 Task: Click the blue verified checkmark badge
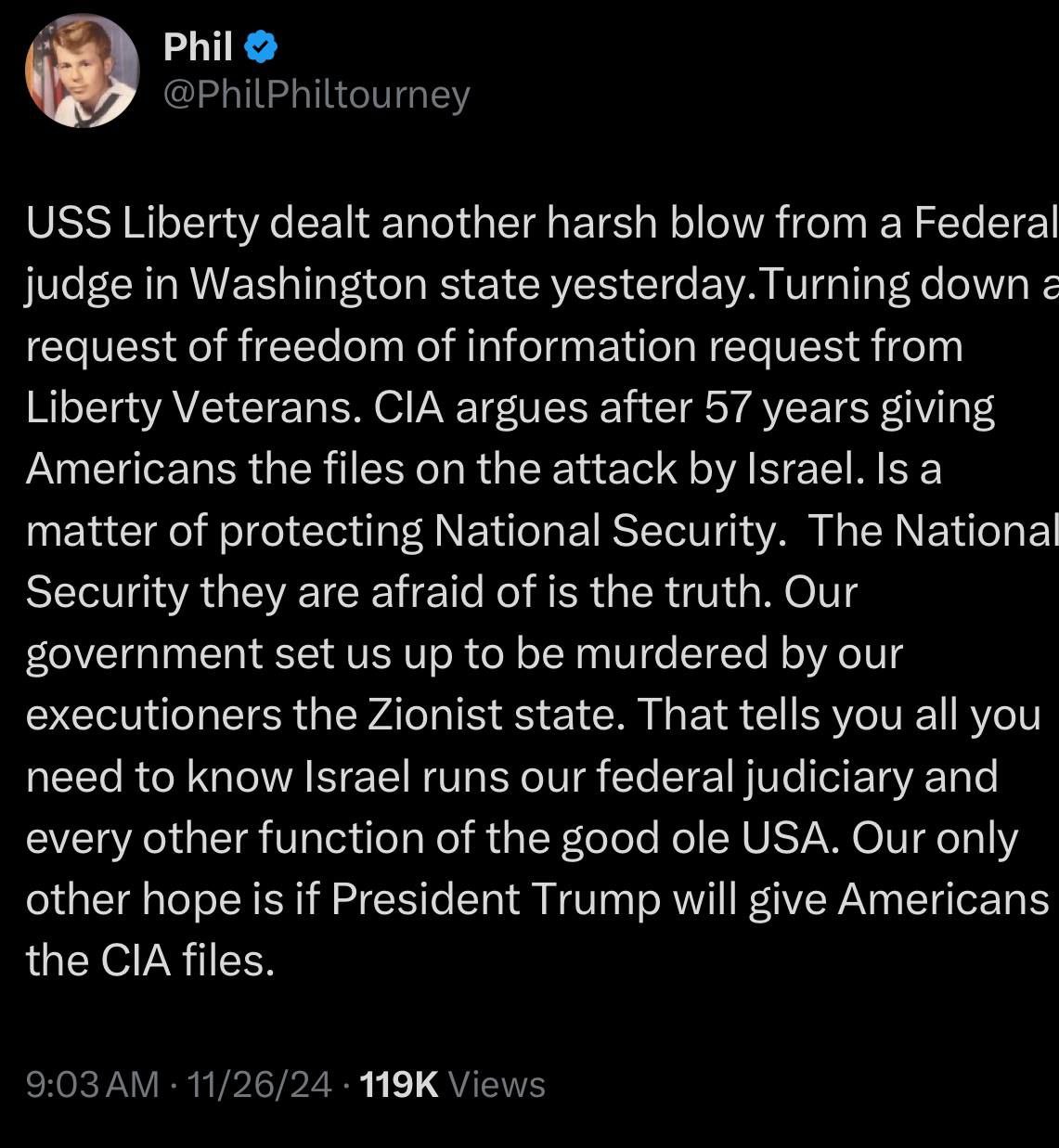261,46
